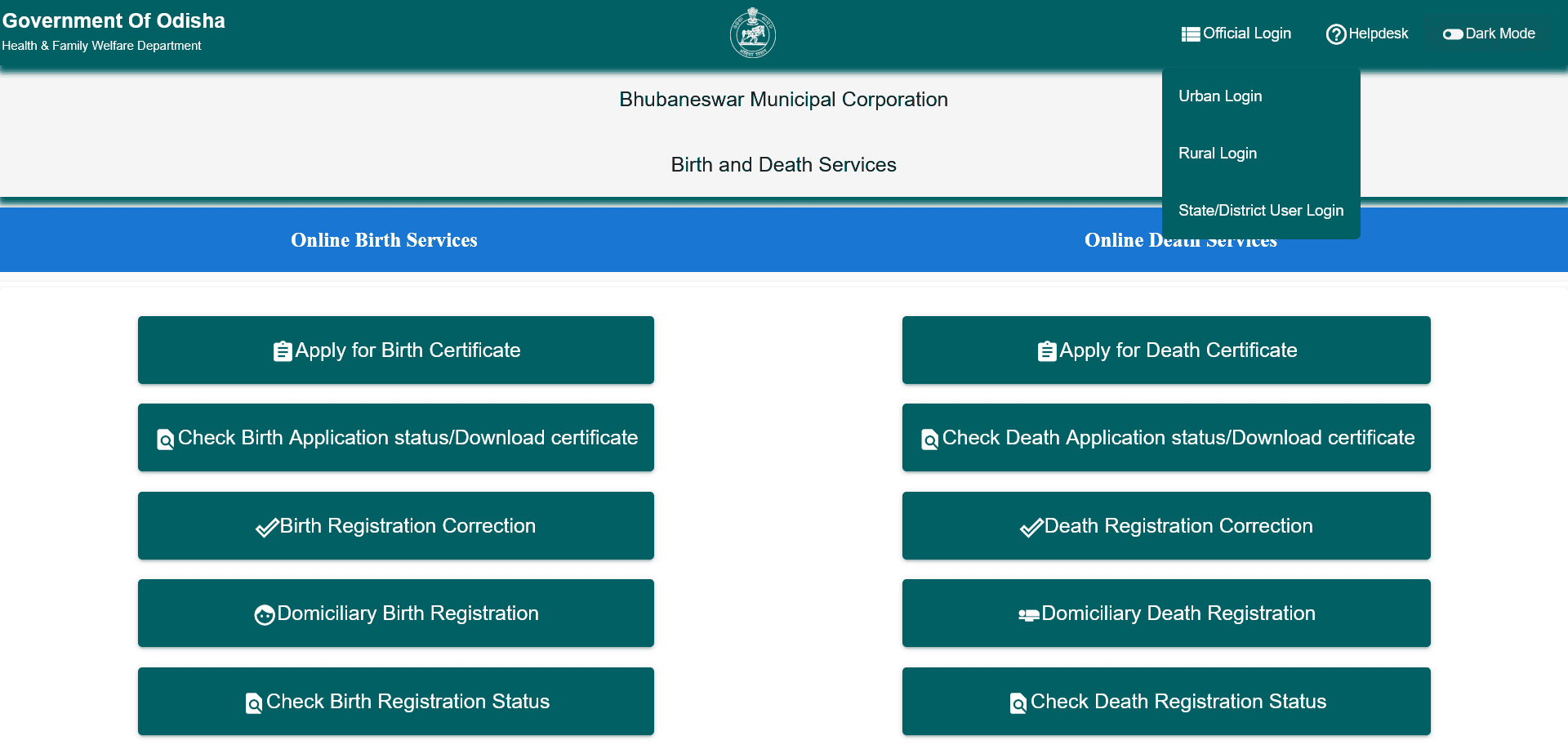Click checkmark icon on Birth Registration Correction

click(x=266, y=528)
